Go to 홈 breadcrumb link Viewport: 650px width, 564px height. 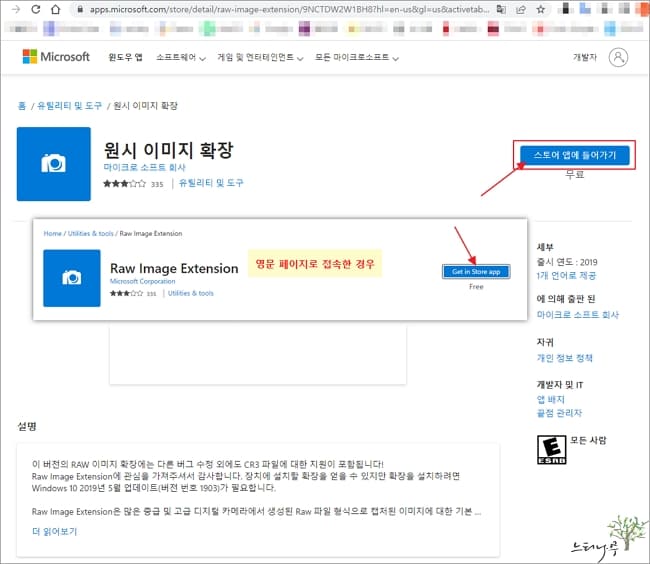coord(22,106)
